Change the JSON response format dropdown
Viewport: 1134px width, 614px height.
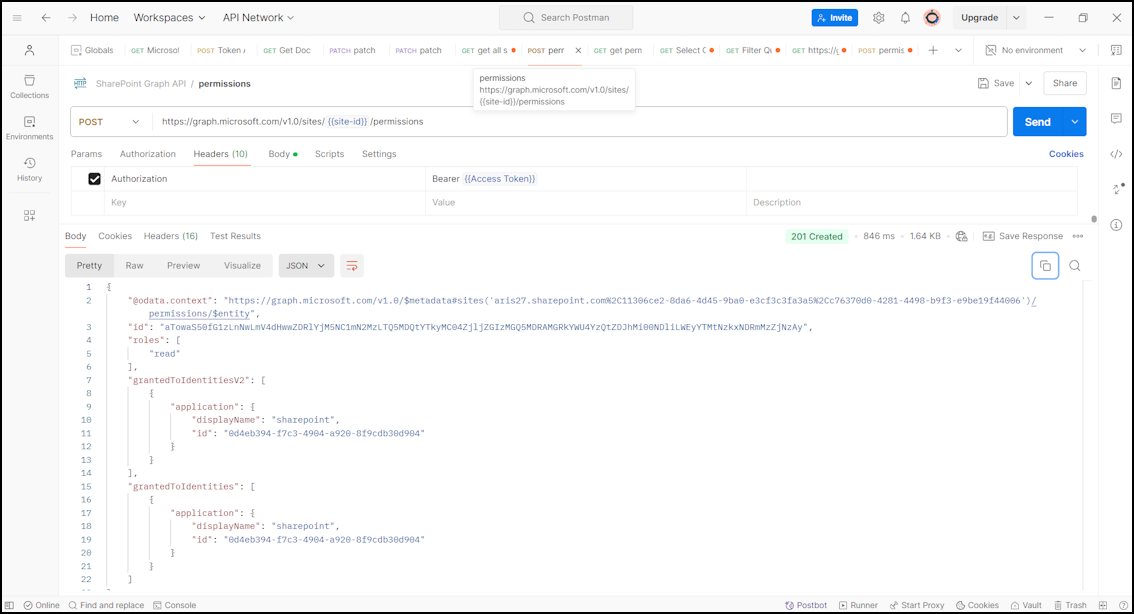[306, 265]
